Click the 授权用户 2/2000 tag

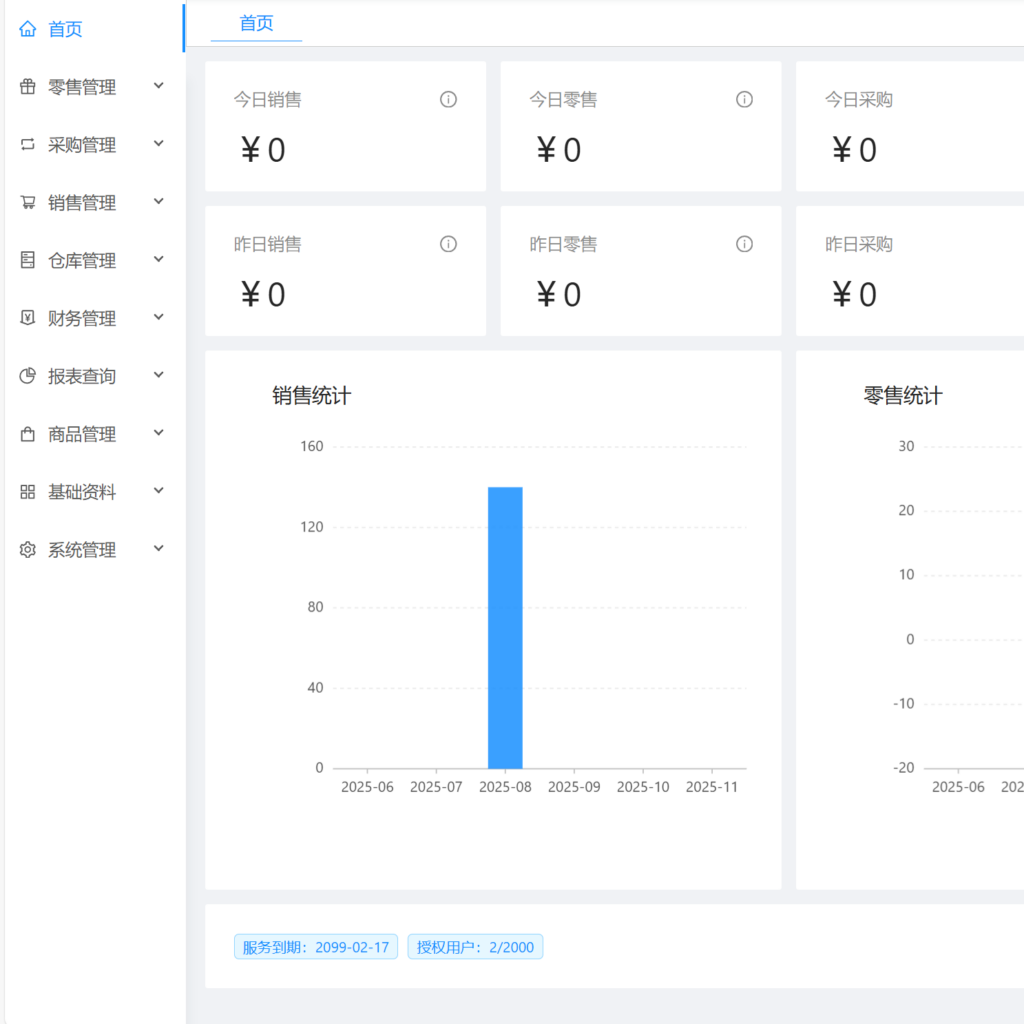[475, 947]
